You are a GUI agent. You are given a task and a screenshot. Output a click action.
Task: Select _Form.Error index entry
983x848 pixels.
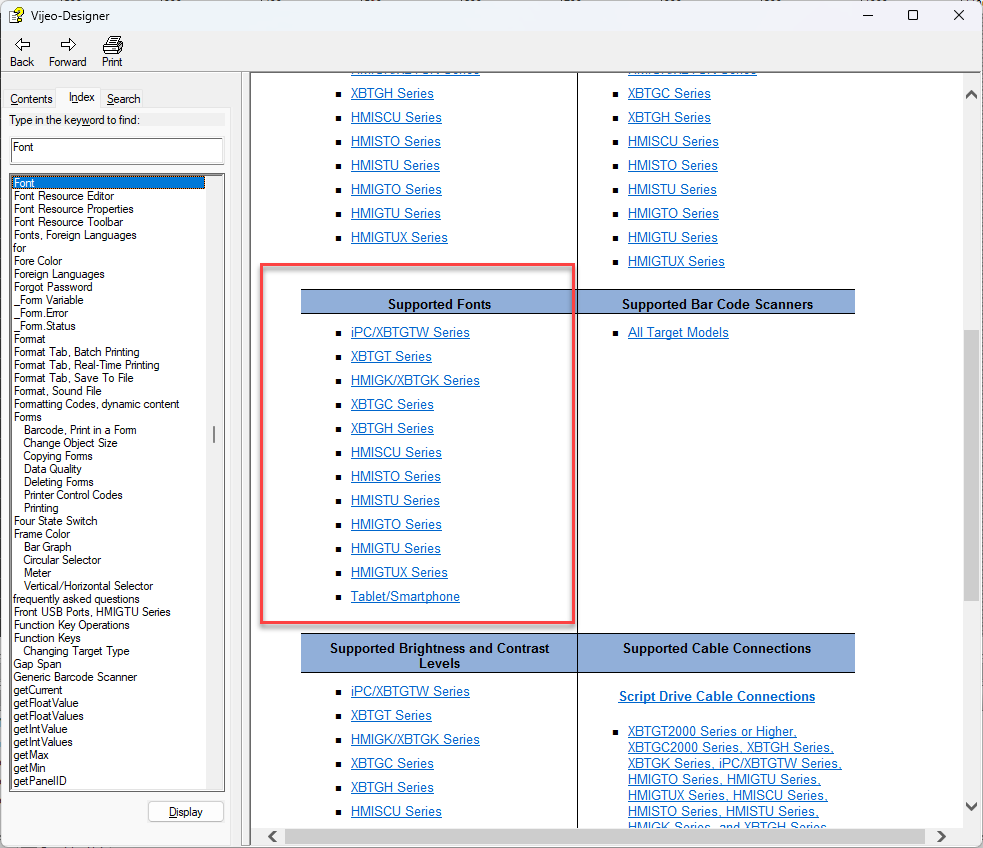coord(41,313)
